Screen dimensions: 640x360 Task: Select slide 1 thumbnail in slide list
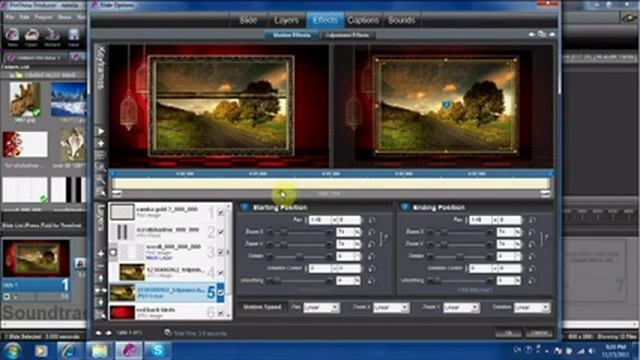36,259
